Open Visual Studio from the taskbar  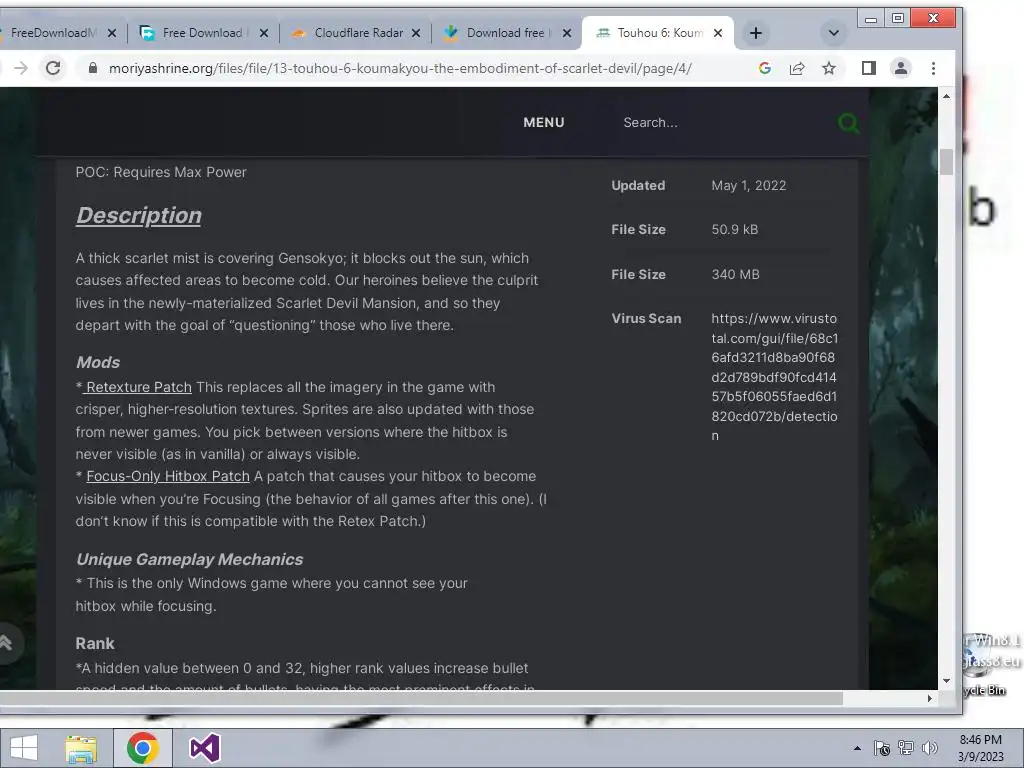click(x=204, y=748)
